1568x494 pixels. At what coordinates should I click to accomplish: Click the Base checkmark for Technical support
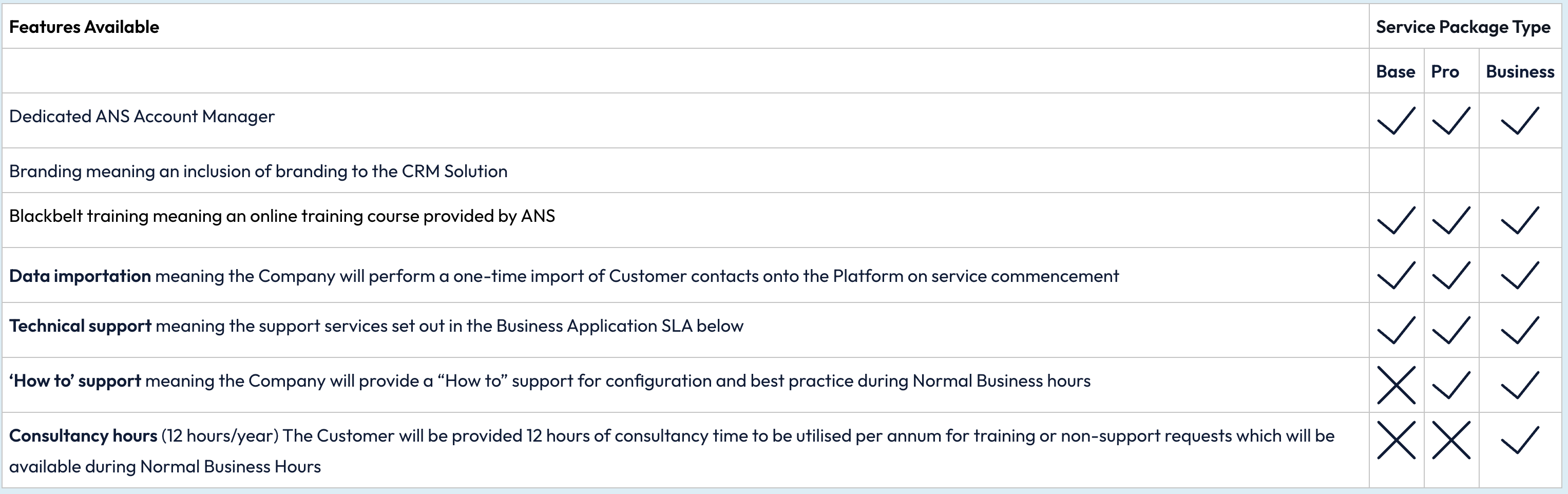(x=1397, y=330)
